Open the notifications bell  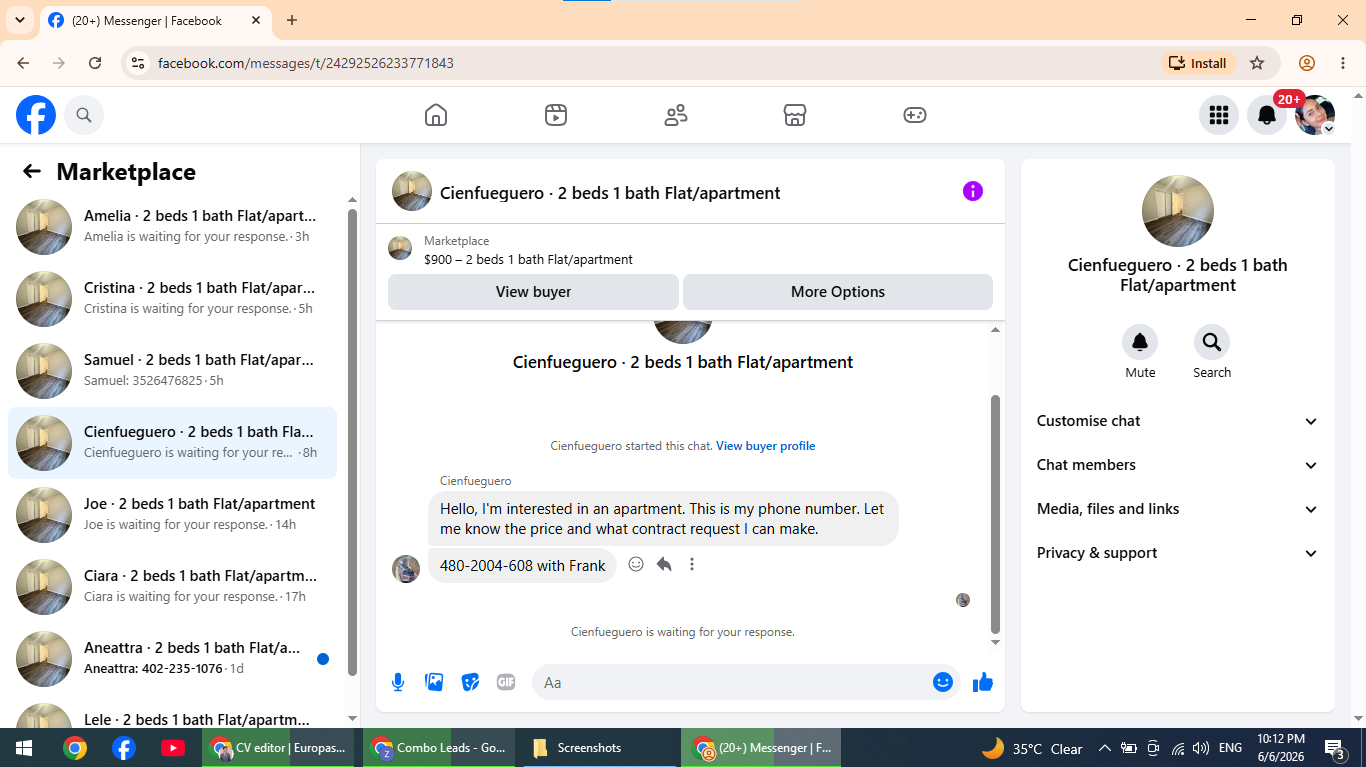click(x=1266, y=115)
